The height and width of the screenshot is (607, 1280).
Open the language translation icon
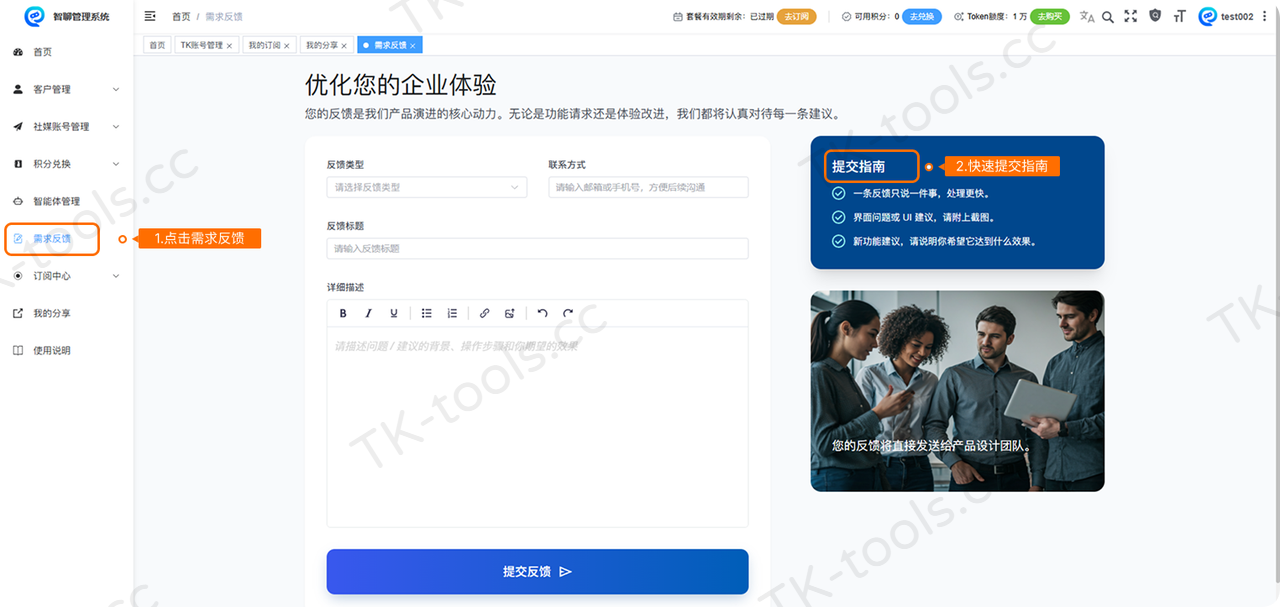1087,16
